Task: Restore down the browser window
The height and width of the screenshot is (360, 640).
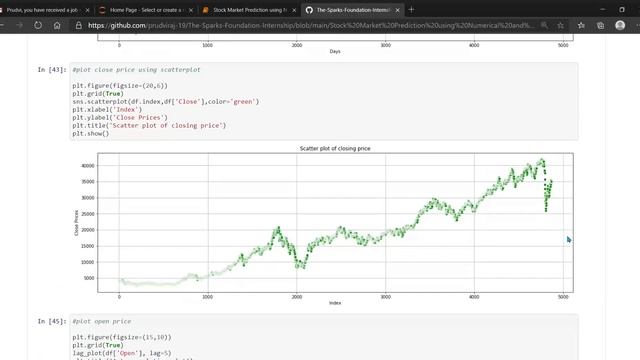Action: tap(622, 9)
